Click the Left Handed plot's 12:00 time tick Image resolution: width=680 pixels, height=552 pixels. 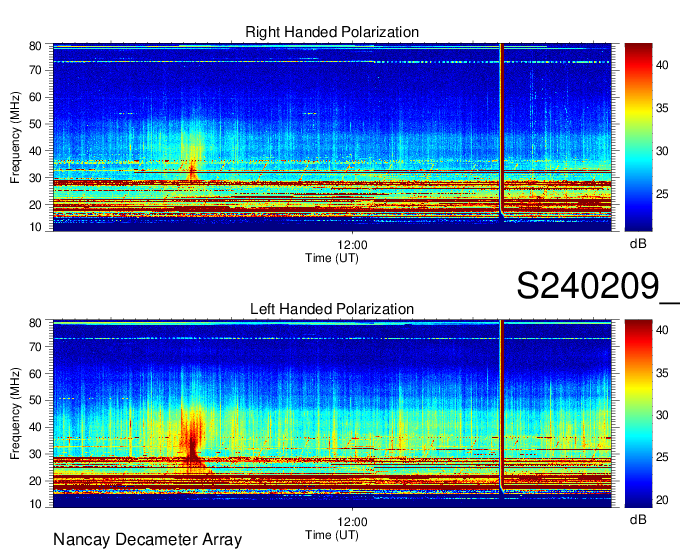tap(353, 522)
